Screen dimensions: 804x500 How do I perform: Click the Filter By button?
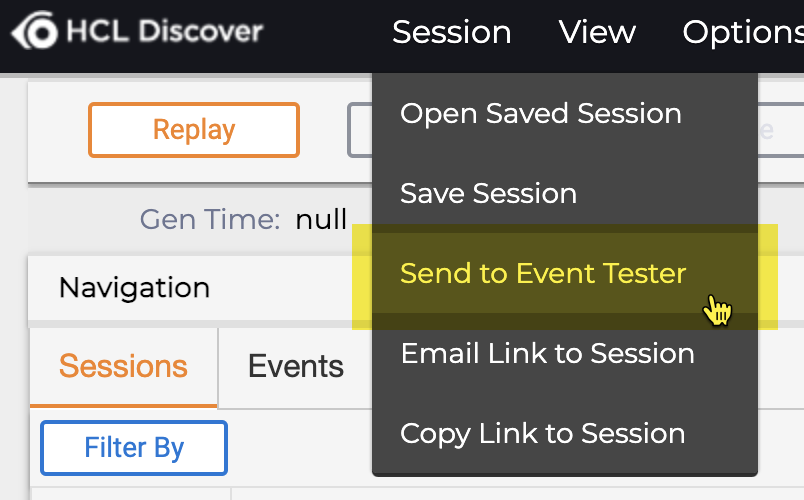(x=134, y=447)
